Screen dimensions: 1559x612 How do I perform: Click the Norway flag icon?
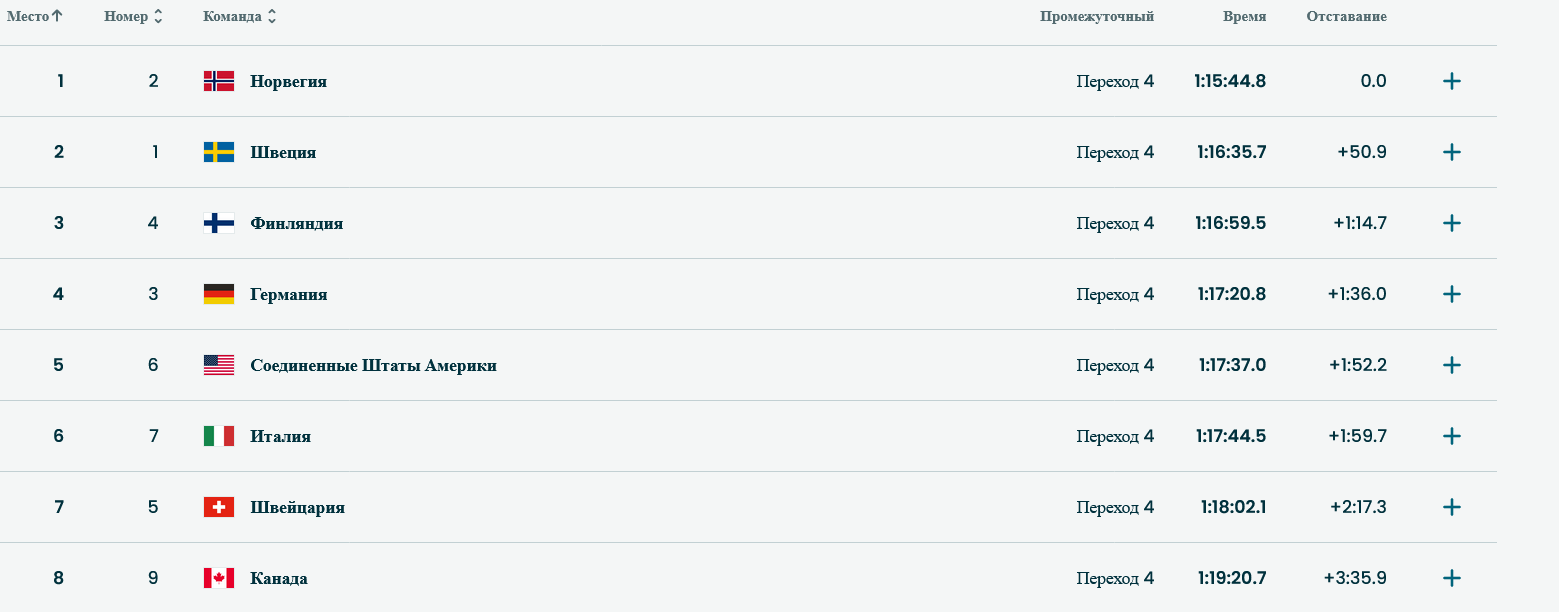[x=219, y=81]
